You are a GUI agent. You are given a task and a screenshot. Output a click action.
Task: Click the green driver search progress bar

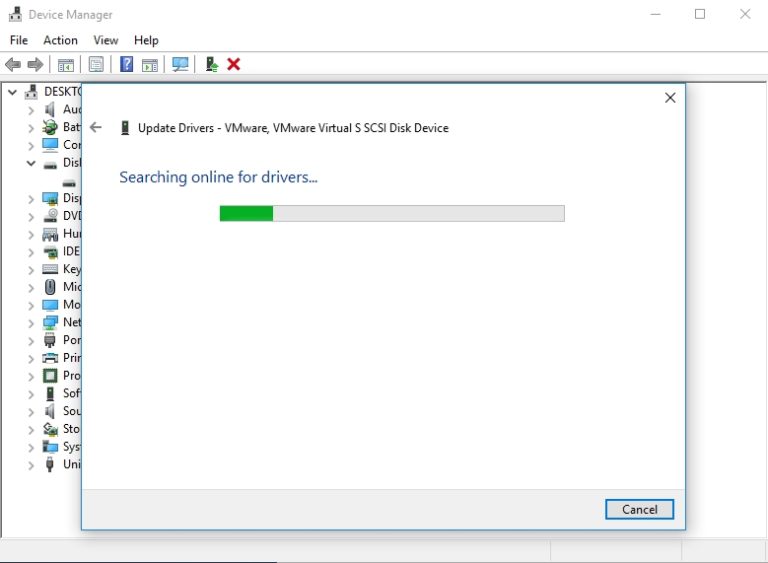[392, 214]
